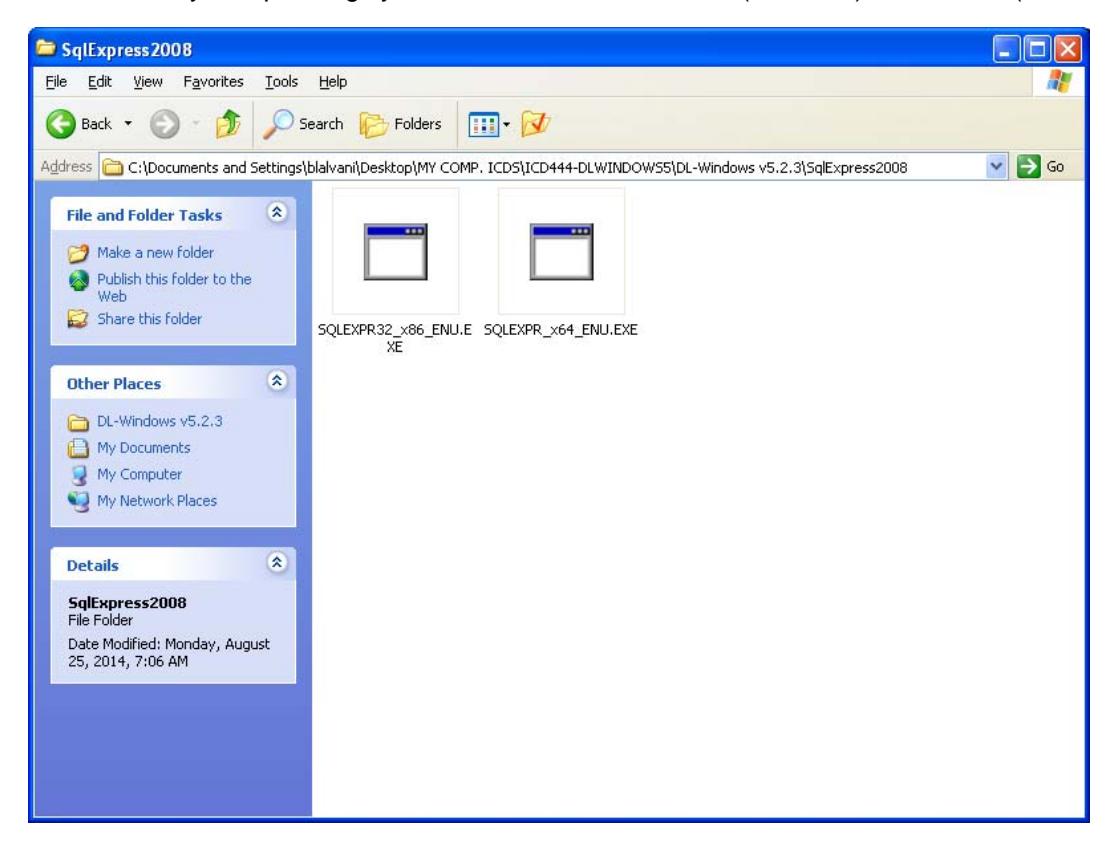Screen dimensions: 1114x850
Task: Select the SQLEXPR_x64_ENU.EXE file icon
Action: click(561, 251)
